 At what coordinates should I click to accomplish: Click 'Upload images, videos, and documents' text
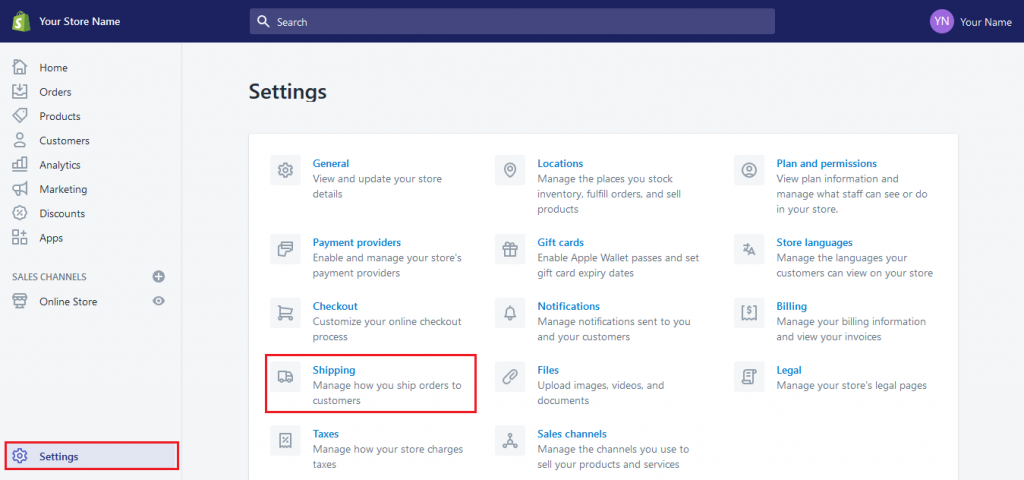[x=601, y=392]
